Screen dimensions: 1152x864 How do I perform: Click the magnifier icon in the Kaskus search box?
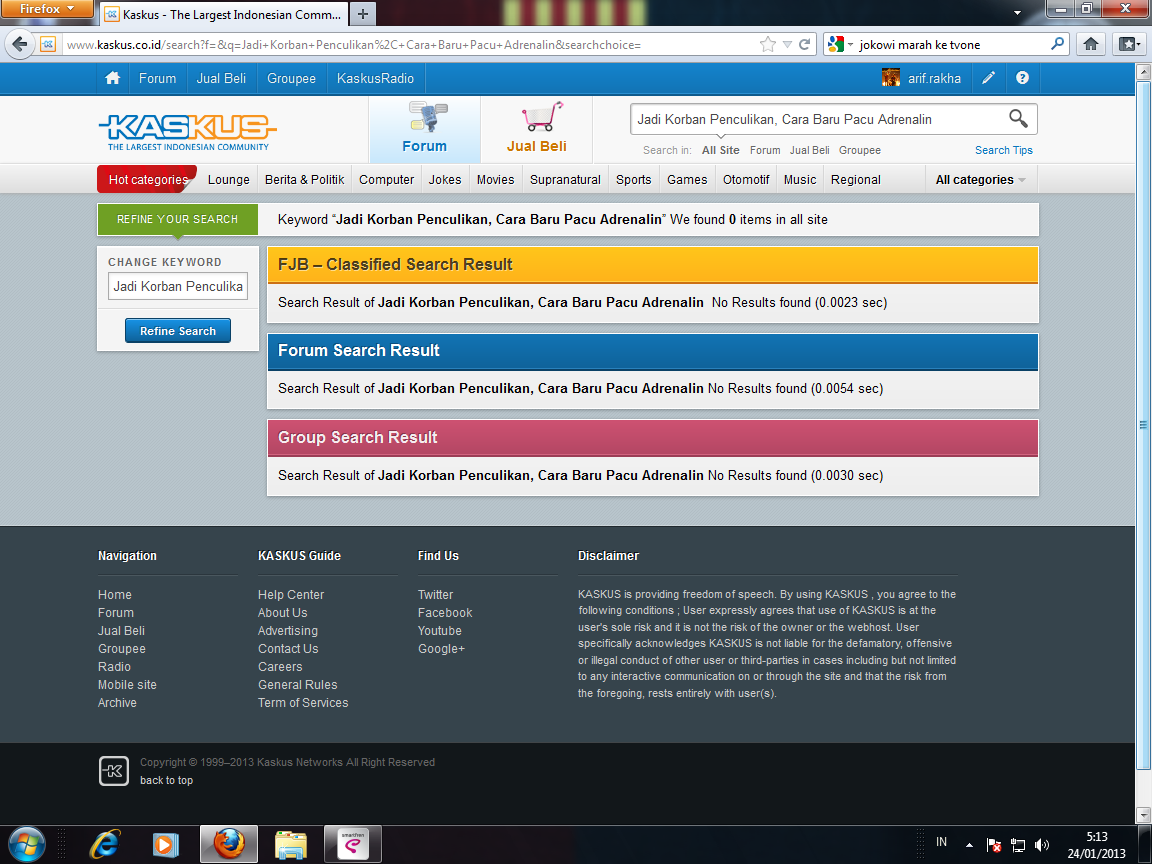pyautogui.click(x=1018, y=118)
